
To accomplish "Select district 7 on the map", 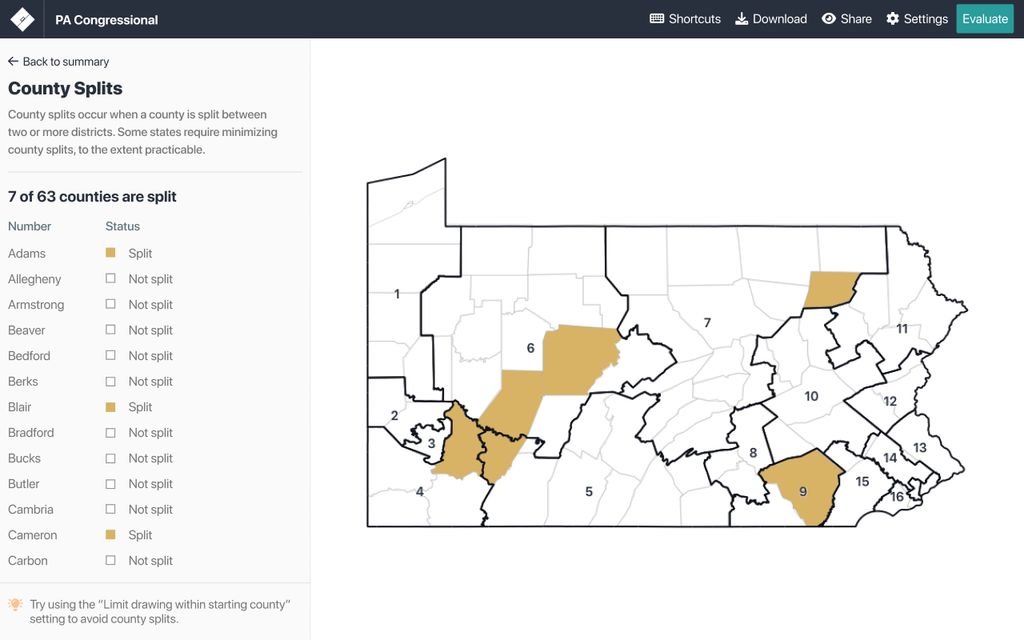I will tap(707, 323).
